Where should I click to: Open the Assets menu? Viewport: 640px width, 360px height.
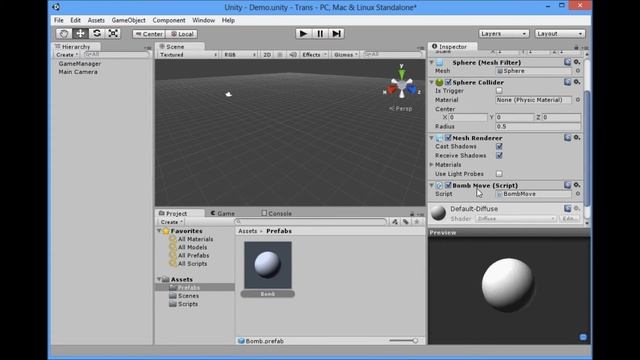96,20
